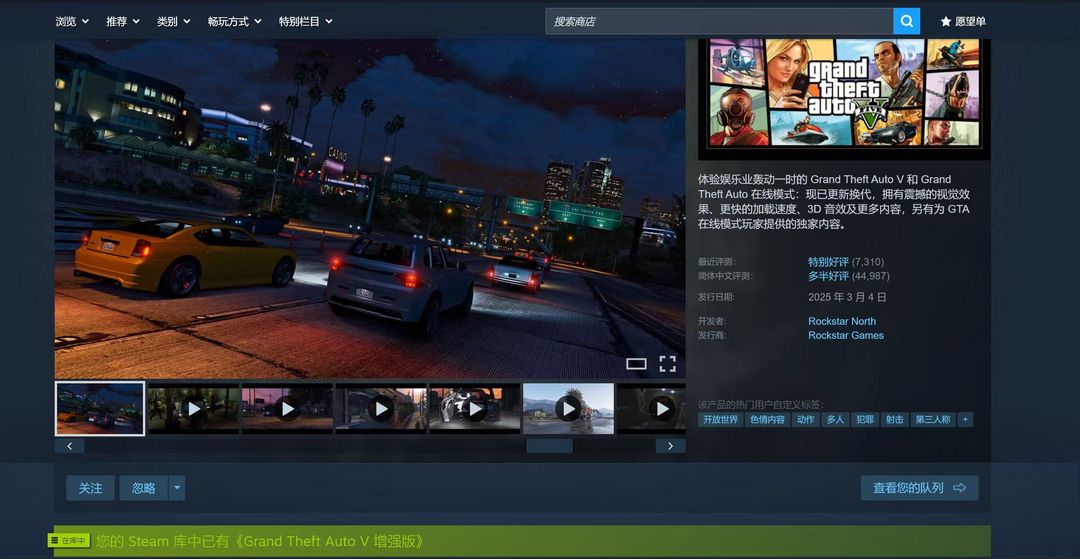Toggle theater mode icon on screenshot
The width and height of the screenshot is (1080, 559).
pos(636,363)
